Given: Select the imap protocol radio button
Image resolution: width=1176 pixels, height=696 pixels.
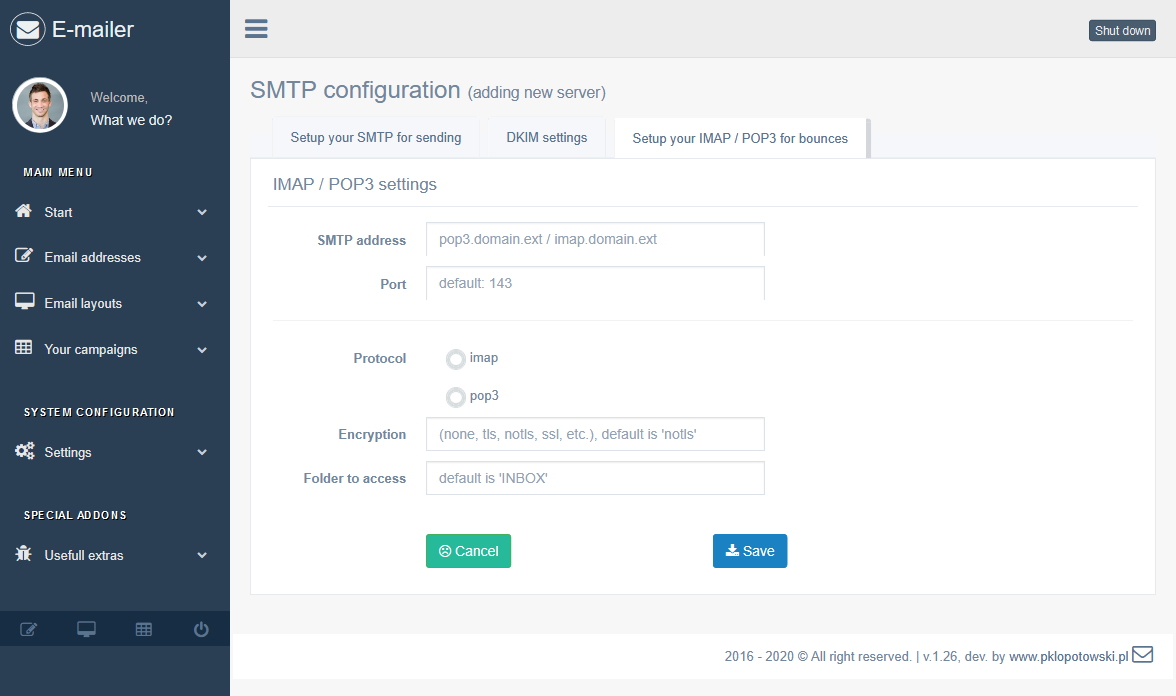Looking at the screenshot, I should 456,359.
